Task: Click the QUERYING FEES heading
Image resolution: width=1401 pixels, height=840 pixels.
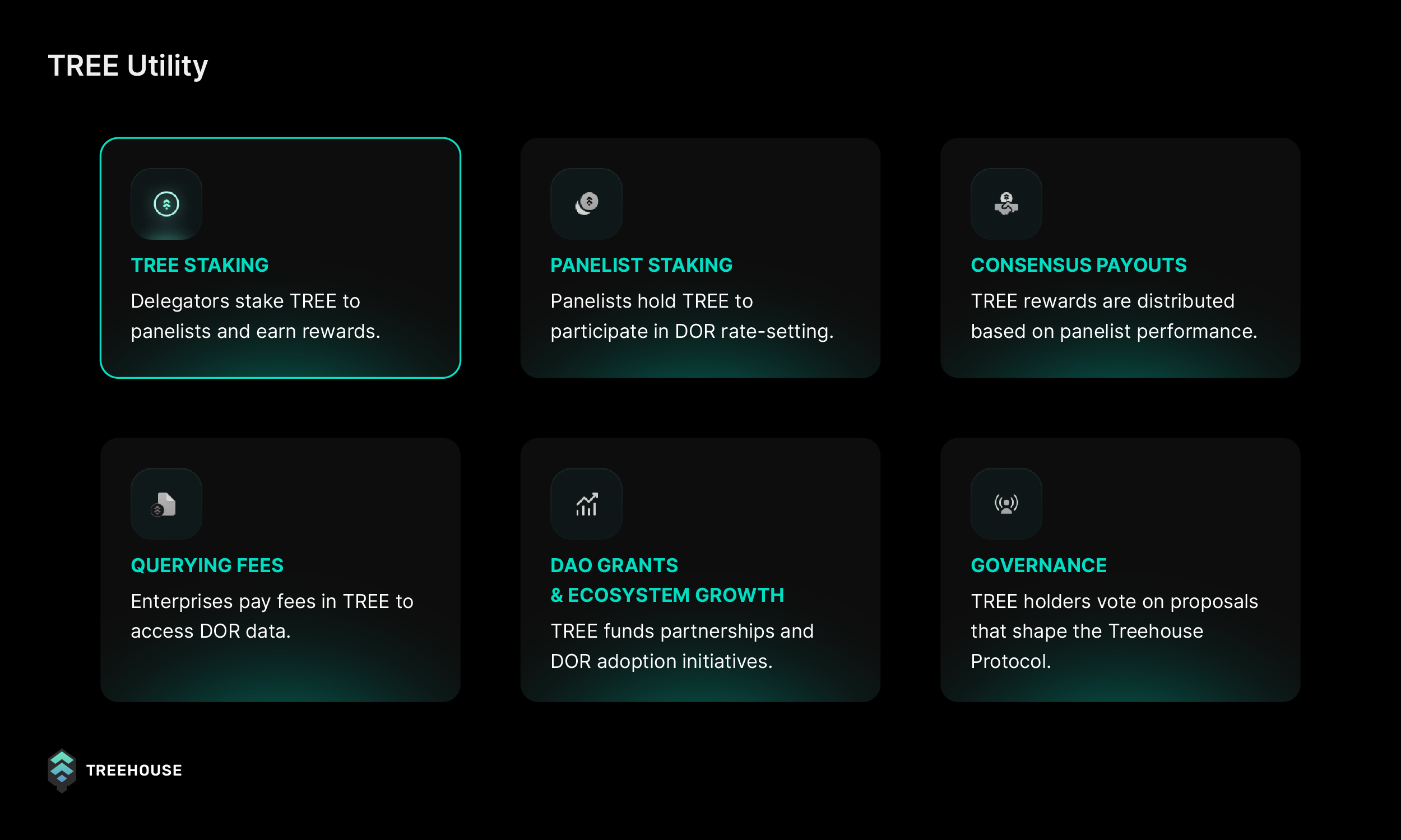Action: [207, 565]
